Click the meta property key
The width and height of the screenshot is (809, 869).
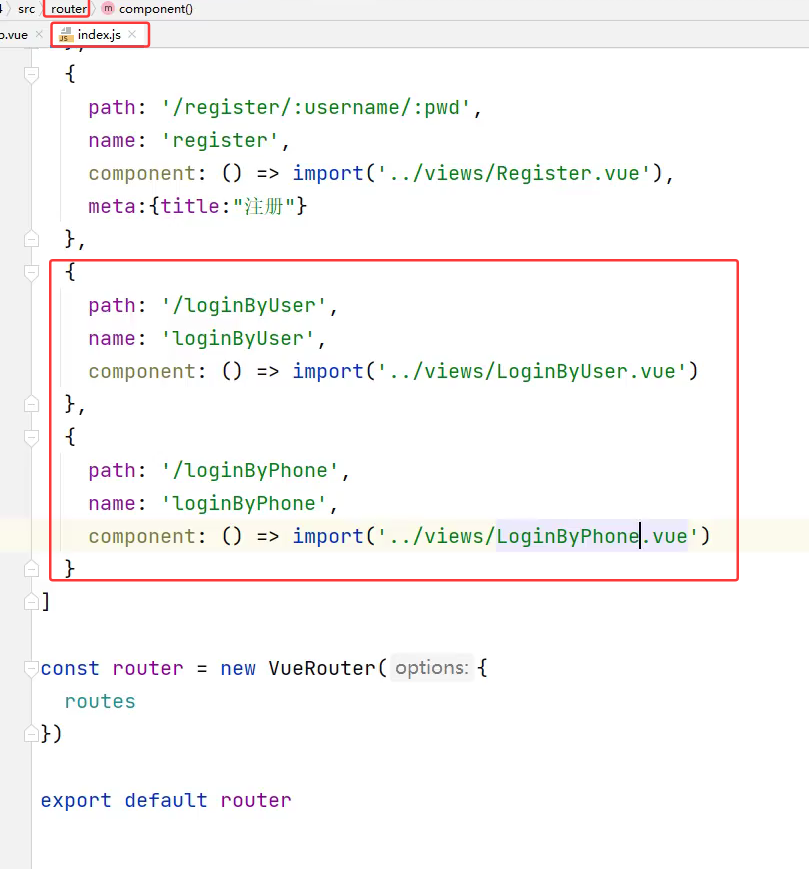(x=112, y=206)
